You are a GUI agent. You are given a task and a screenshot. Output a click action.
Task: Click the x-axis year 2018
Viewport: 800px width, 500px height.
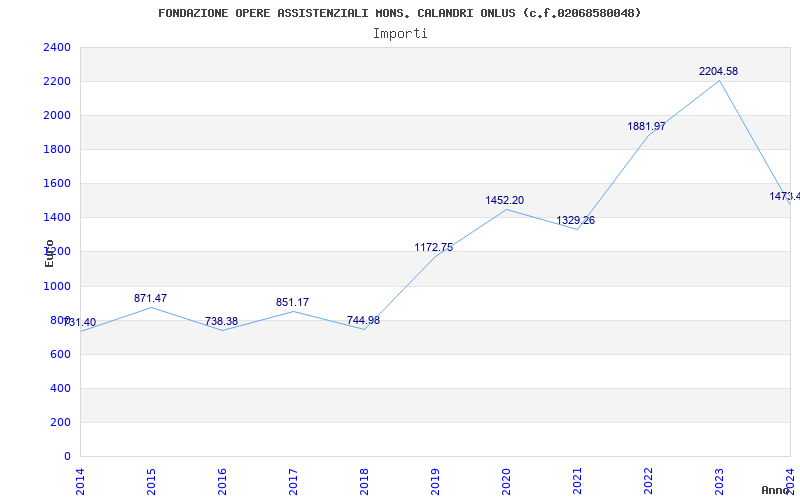(x=364, y=482)
